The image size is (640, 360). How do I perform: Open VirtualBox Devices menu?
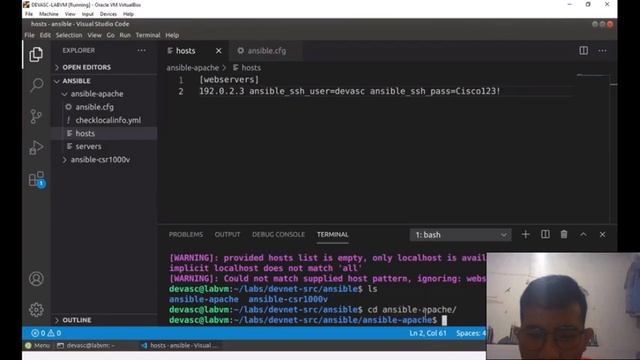pos(108,14)
